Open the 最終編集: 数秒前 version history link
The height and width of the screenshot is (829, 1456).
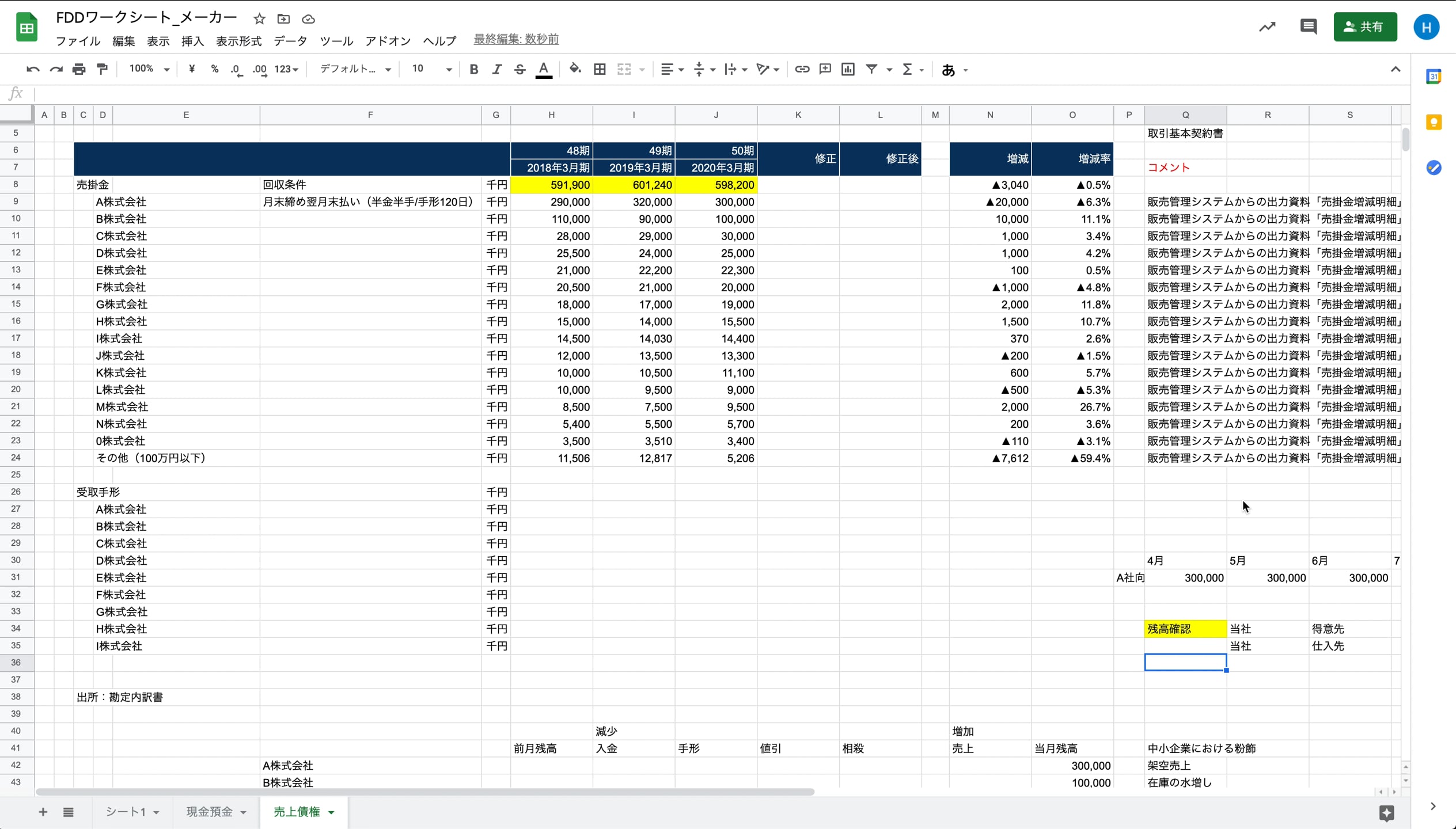click(515, 39)
